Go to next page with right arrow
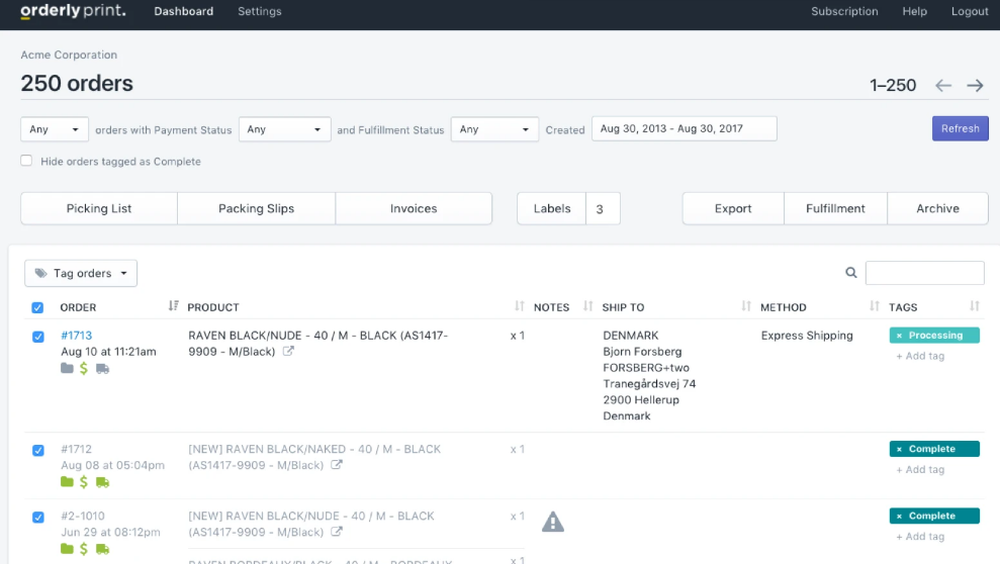The height and width of the screenshot is (564, 1000). [x=975, y=85]
